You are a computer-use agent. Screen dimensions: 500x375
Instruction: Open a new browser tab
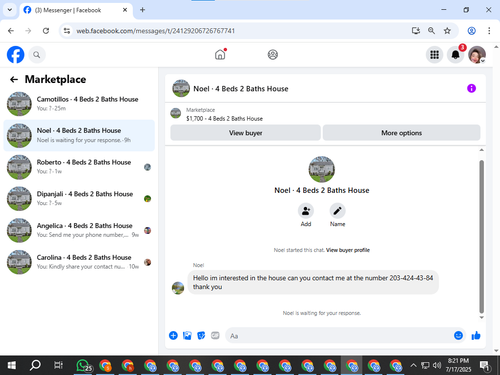(x=142, y=10)
